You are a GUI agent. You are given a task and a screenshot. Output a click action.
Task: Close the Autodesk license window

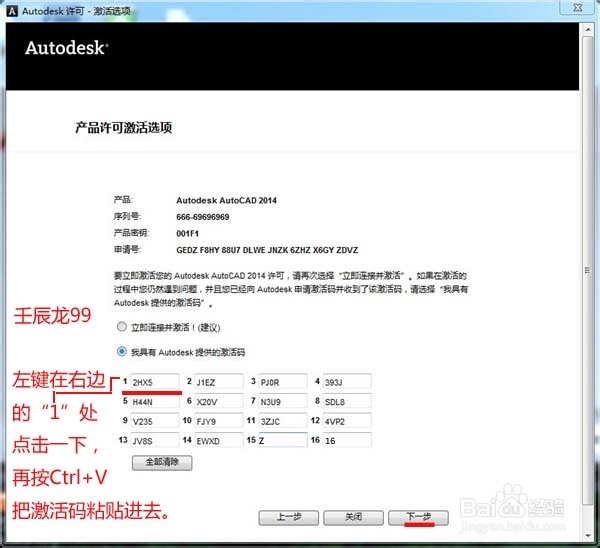point(578,7)
